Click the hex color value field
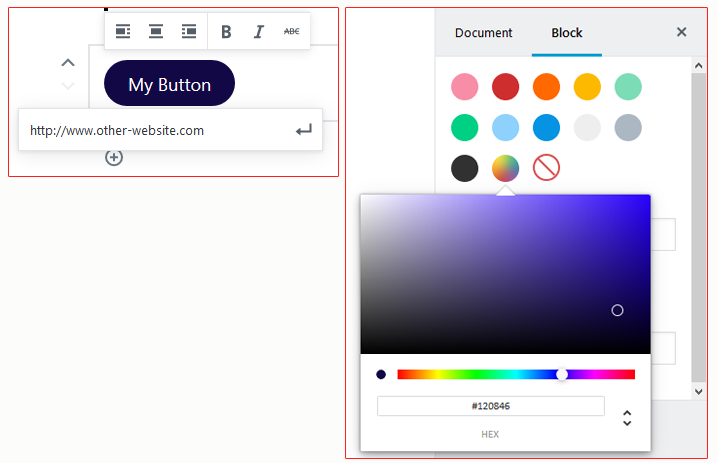 click(x=490, y=406)
